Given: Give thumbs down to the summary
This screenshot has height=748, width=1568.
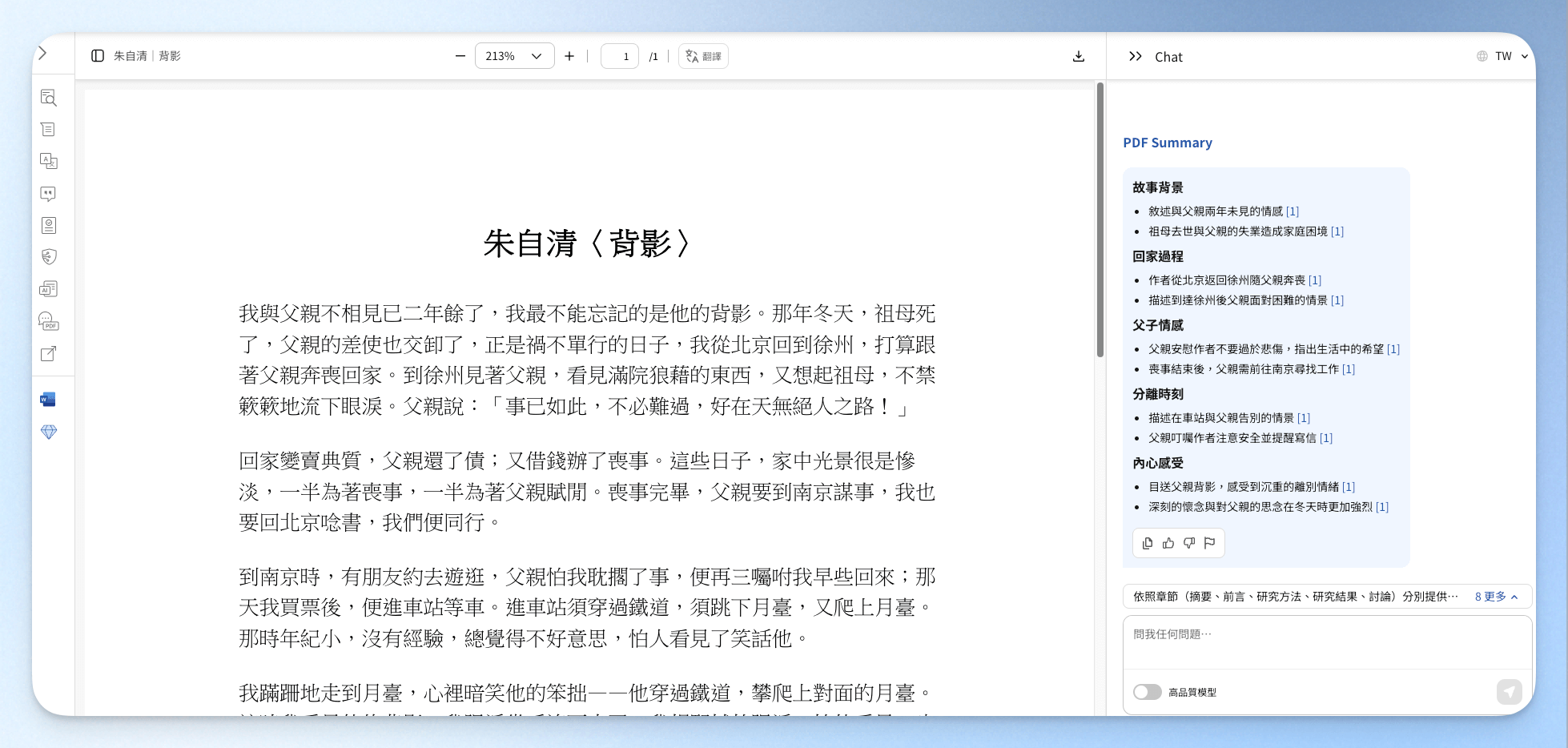Looking at the screenshot, I should coord(1189,543).
